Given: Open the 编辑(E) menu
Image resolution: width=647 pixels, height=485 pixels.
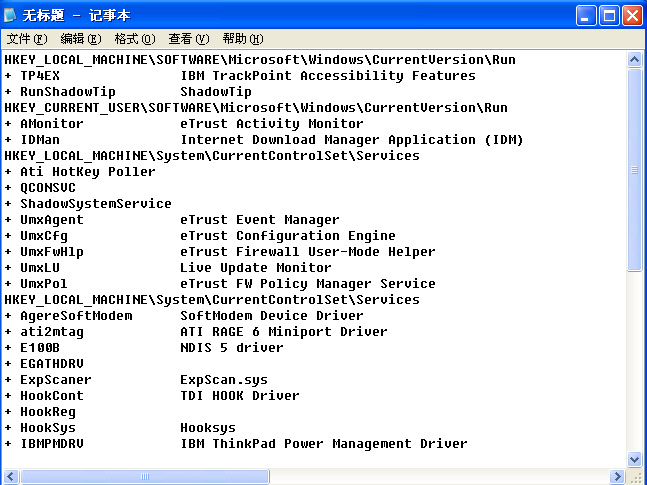Looking at the screenshot, I should (81, 39).
